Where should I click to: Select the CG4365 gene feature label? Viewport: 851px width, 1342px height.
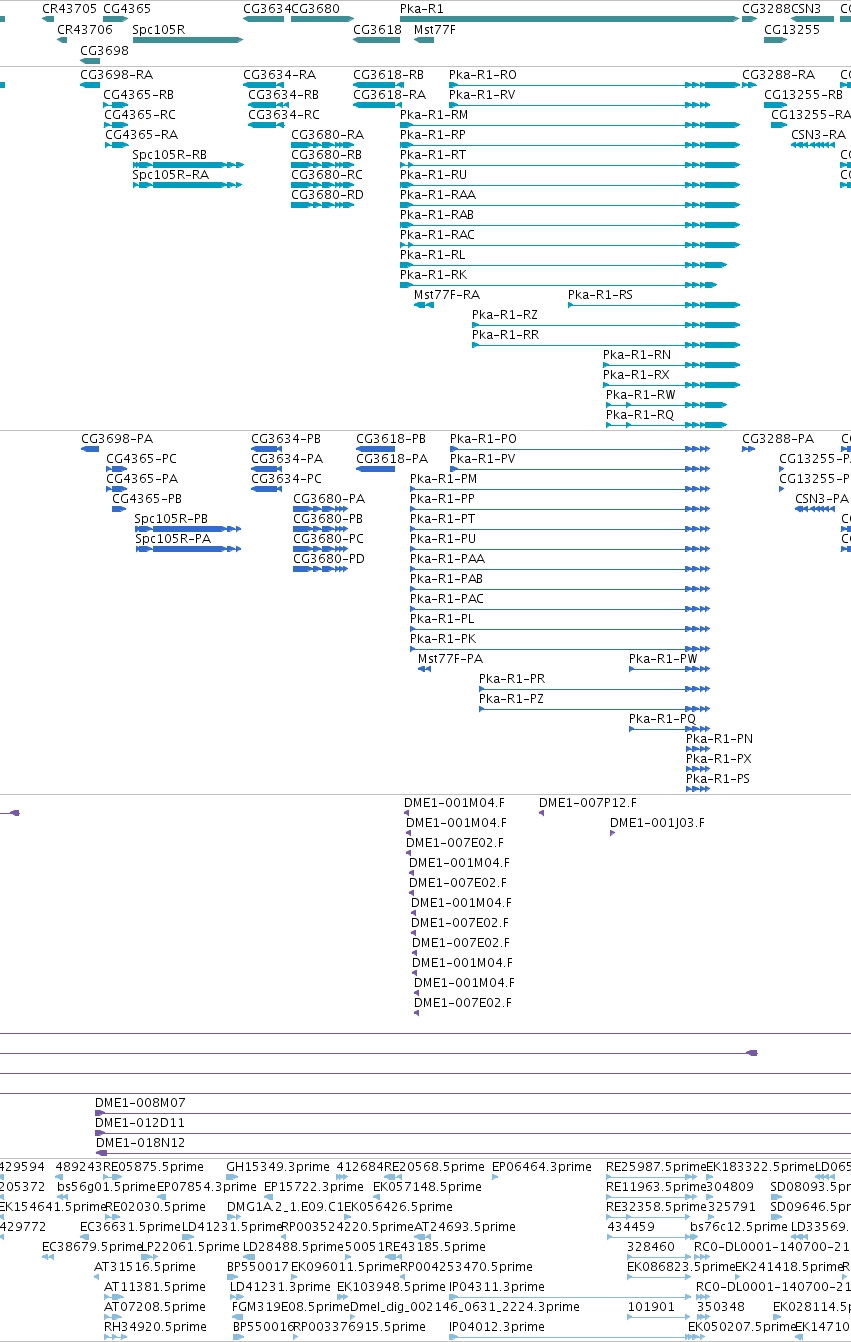[x=127, y=9]
